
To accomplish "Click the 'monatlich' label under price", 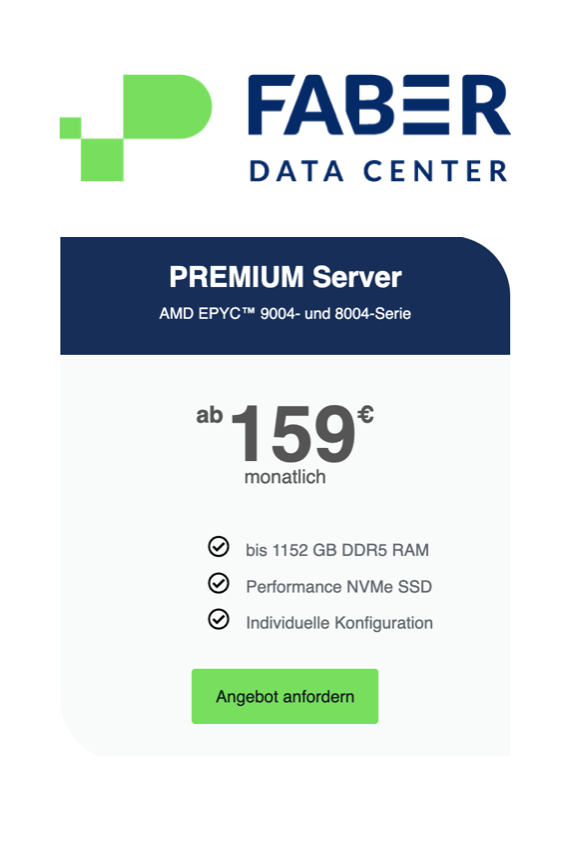I will 285,477.
